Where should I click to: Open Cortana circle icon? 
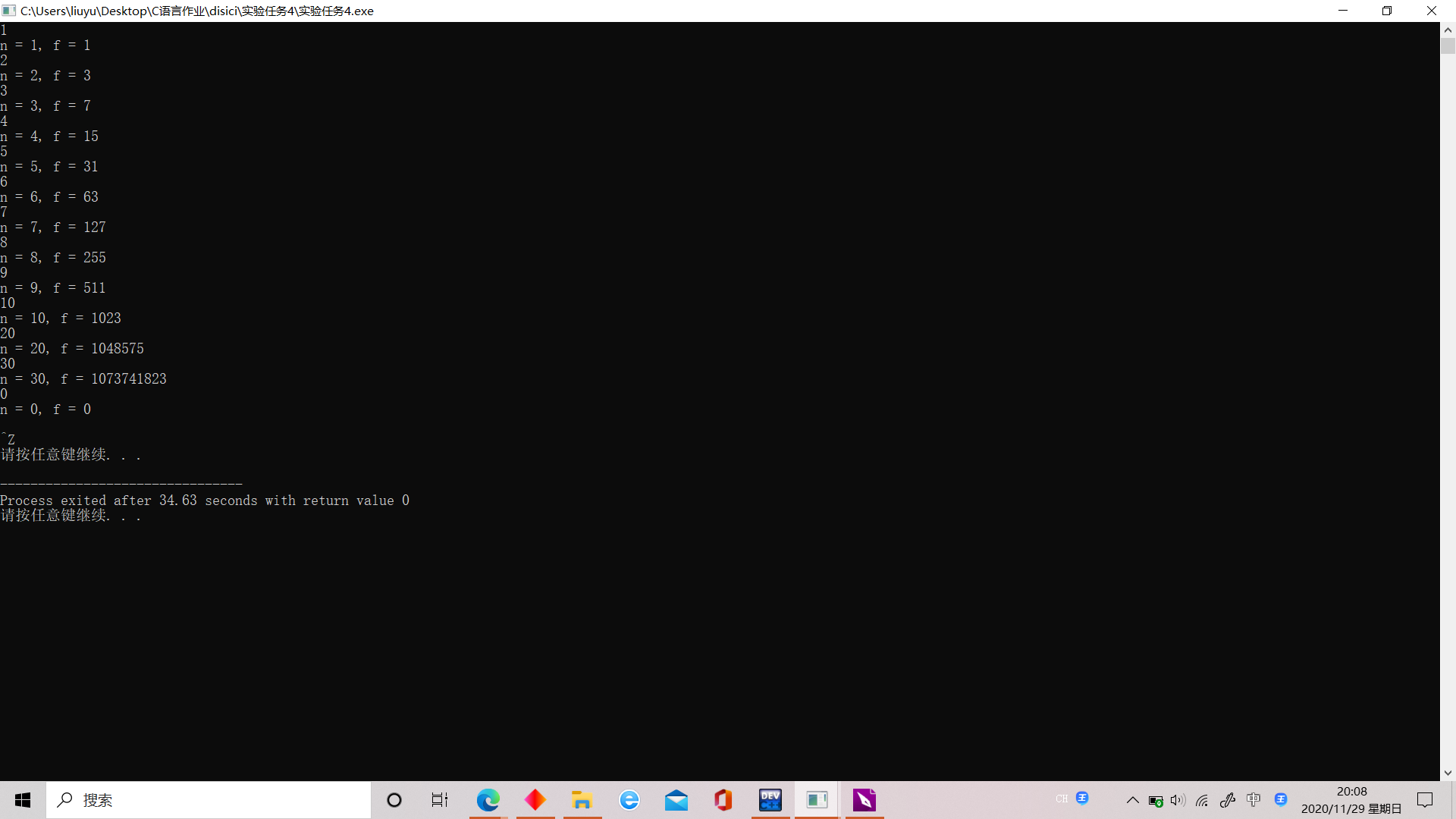394,800
